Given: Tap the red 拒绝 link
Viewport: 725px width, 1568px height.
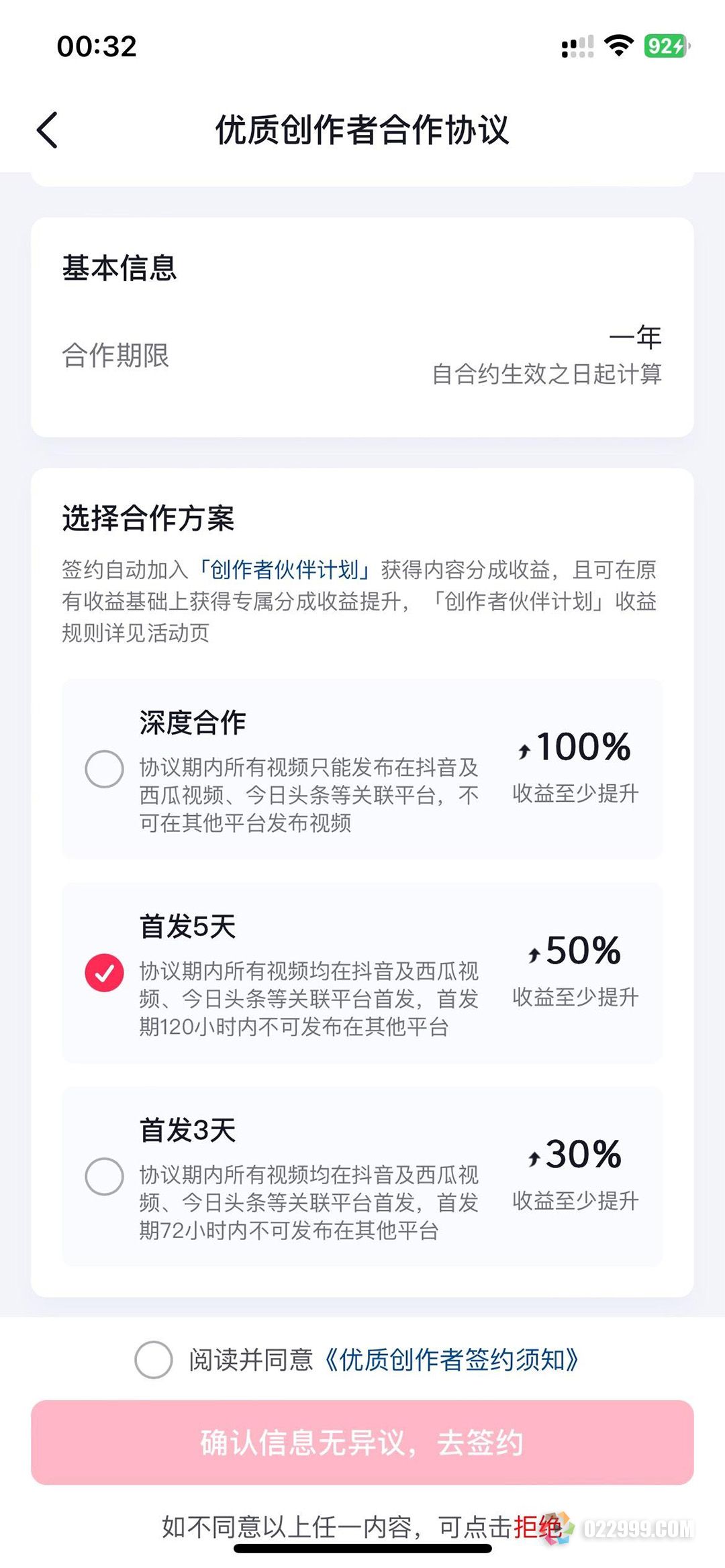Looking at the screenshot, I should coord(537,1527).
